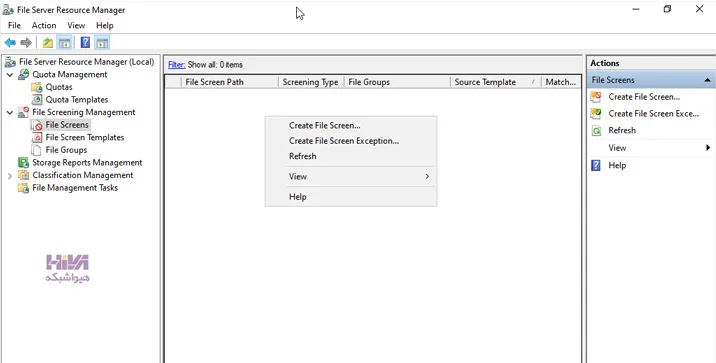716x363 pixels.
Task: Click the Filter link
Action: coord(176,65)
